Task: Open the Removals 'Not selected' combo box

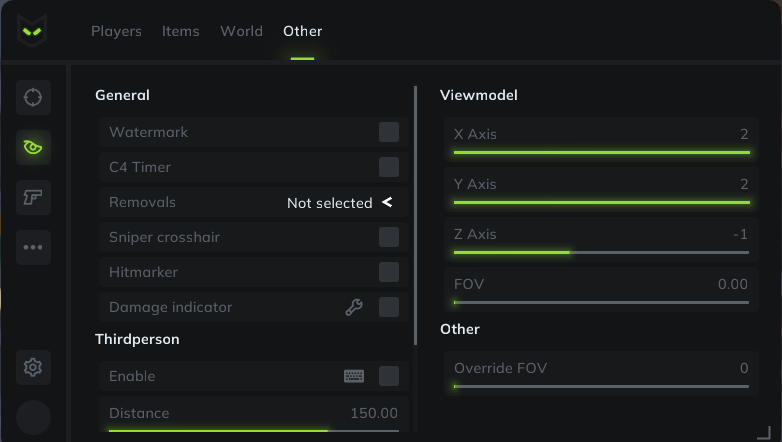Action: tap(340, 203)
